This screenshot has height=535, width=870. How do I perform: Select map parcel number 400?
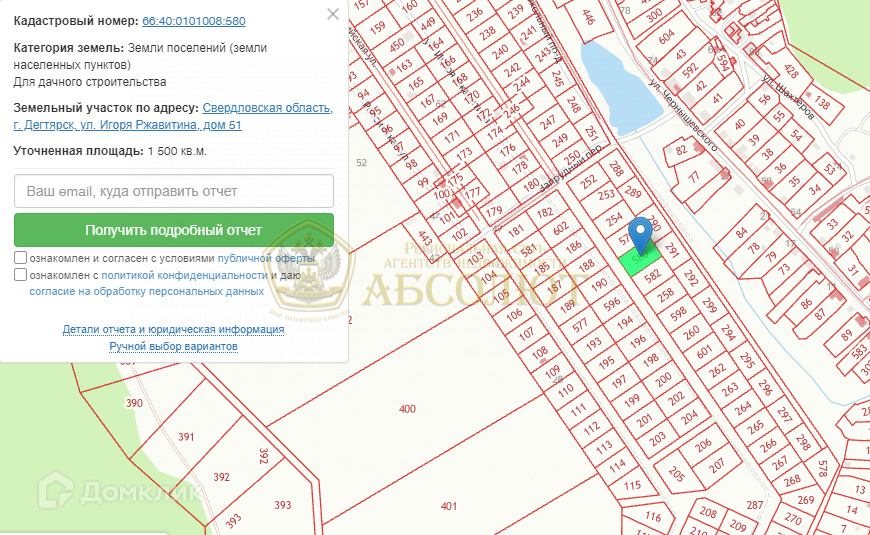(407, 409)
